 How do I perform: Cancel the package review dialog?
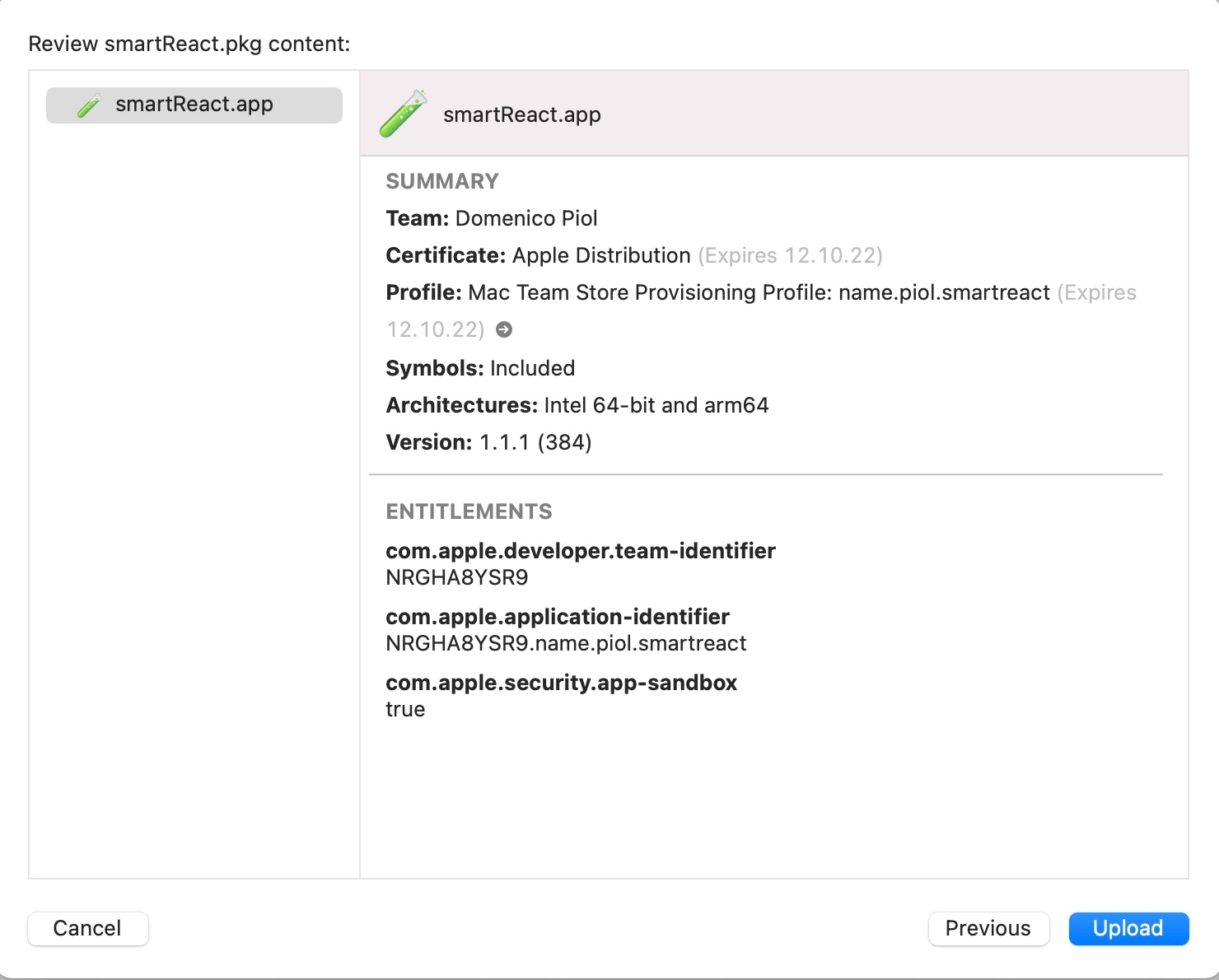(87, 928)
